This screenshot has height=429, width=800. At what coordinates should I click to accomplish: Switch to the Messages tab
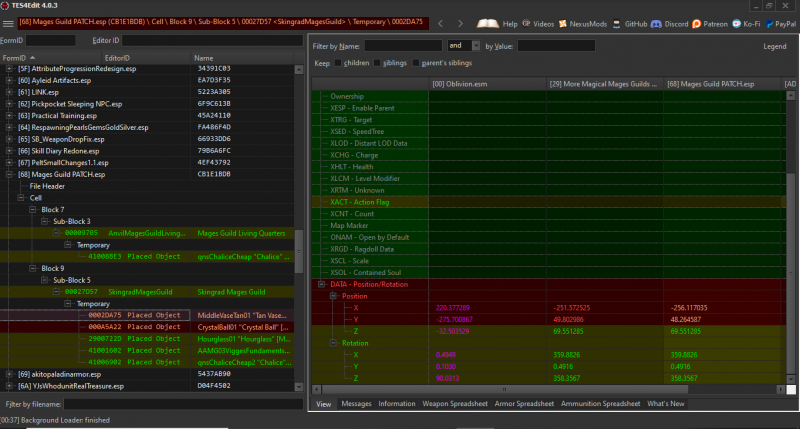click(356, 403)
